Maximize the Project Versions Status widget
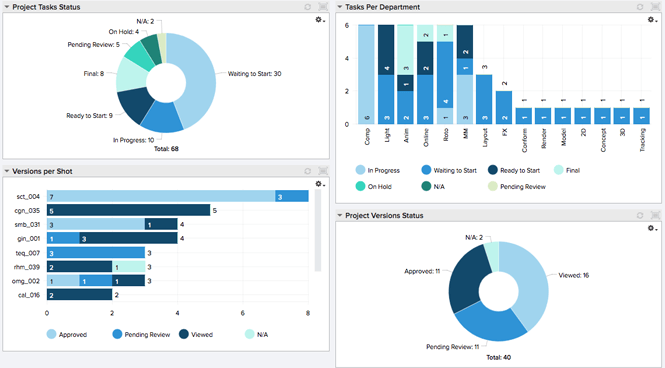This screenshot has width=665, height=368. [655, 215]
